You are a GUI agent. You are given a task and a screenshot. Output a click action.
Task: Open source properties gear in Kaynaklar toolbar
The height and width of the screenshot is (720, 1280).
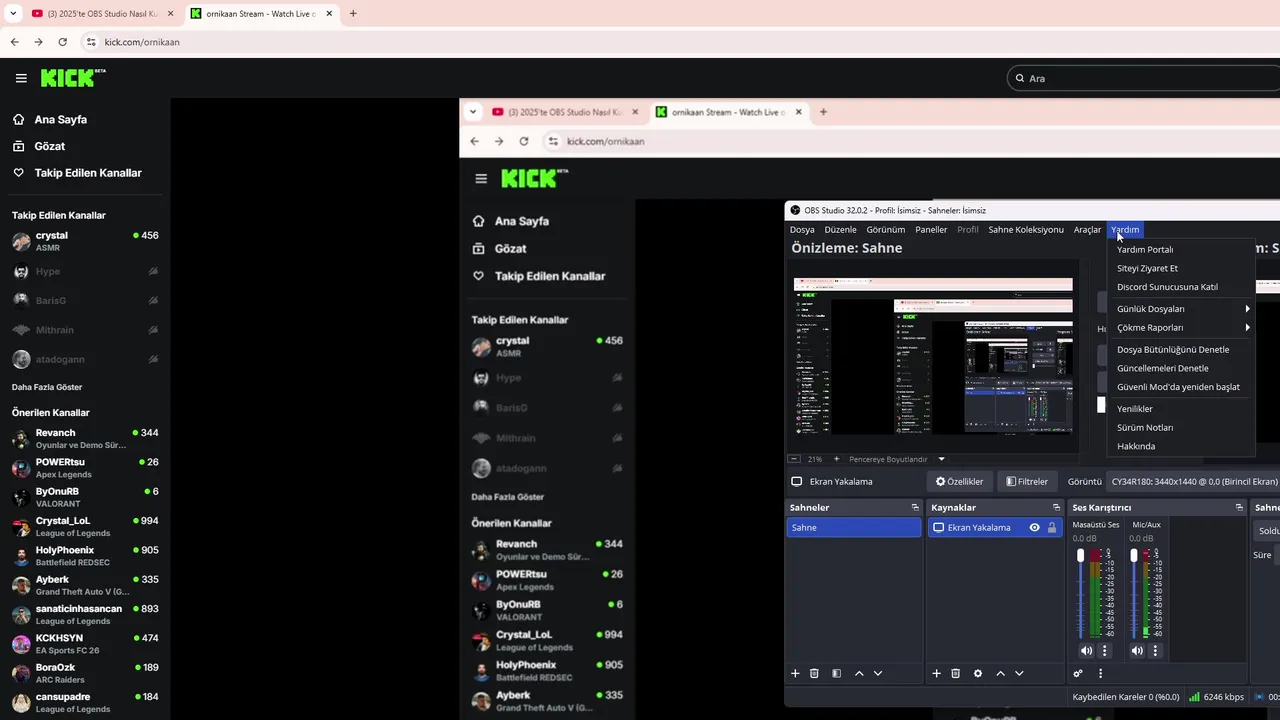[x=978, y=674]
